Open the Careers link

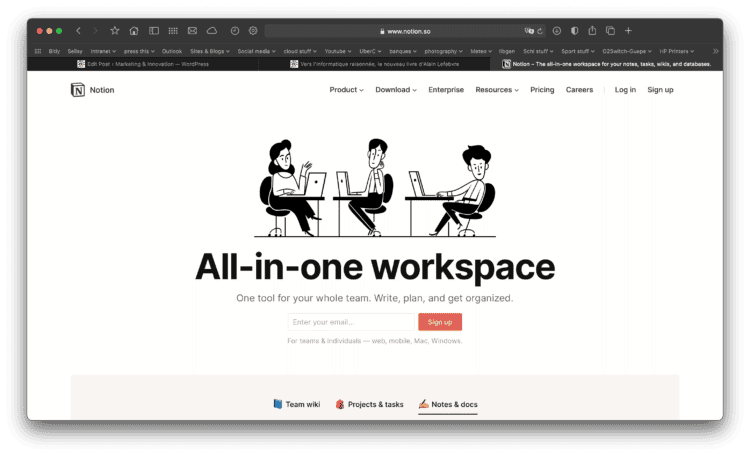click(x=579, y=89)
